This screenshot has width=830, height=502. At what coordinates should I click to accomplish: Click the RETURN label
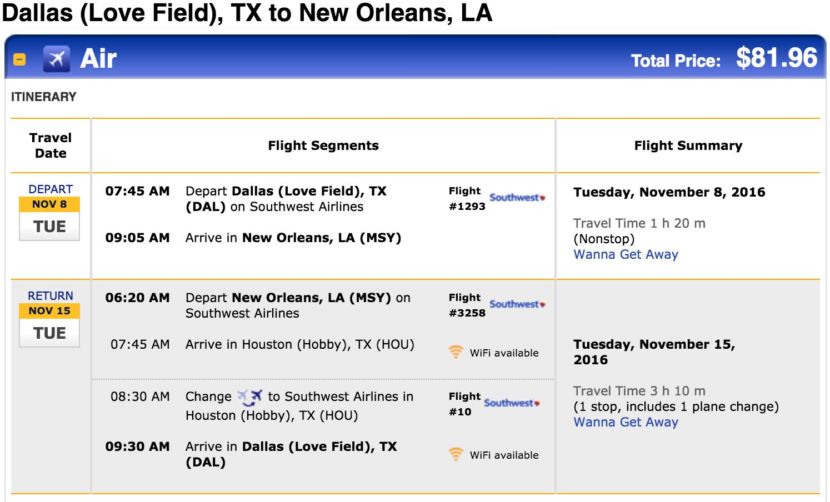[50, 295]
